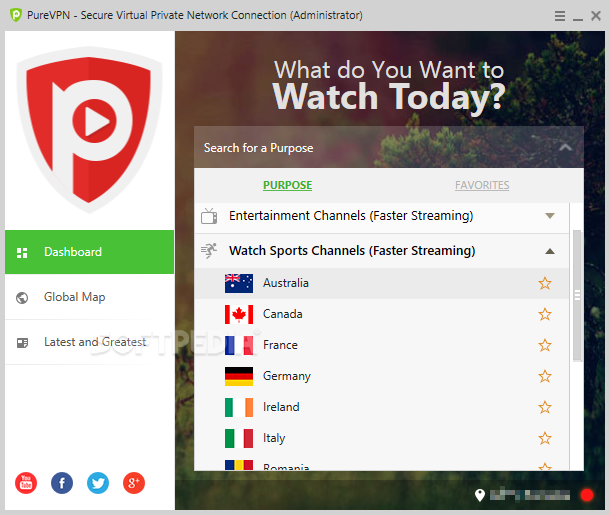Click Watch Sports Channels (Faster Streaming) label
Viewport: 610px width, 515px height.
tap(352, 251)
